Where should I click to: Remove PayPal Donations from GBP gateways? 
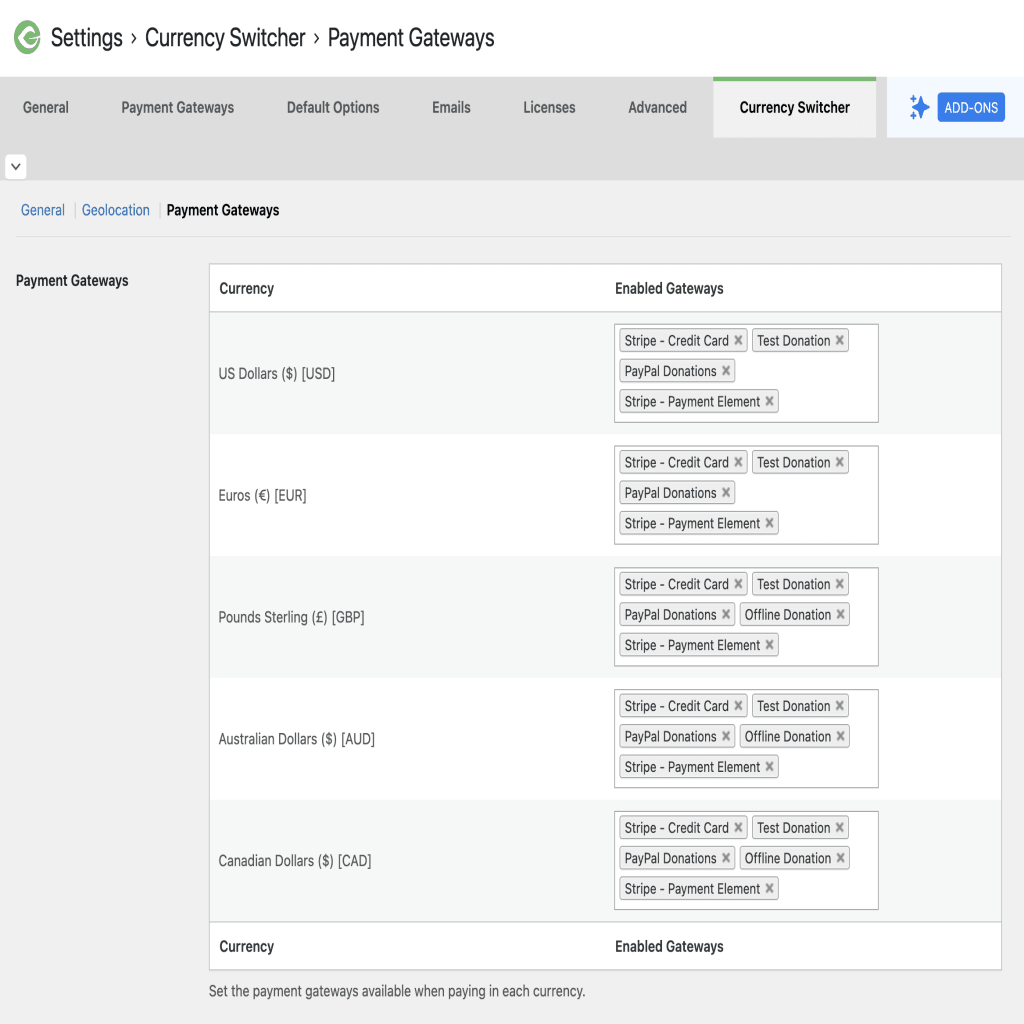(x=726, y=615)
